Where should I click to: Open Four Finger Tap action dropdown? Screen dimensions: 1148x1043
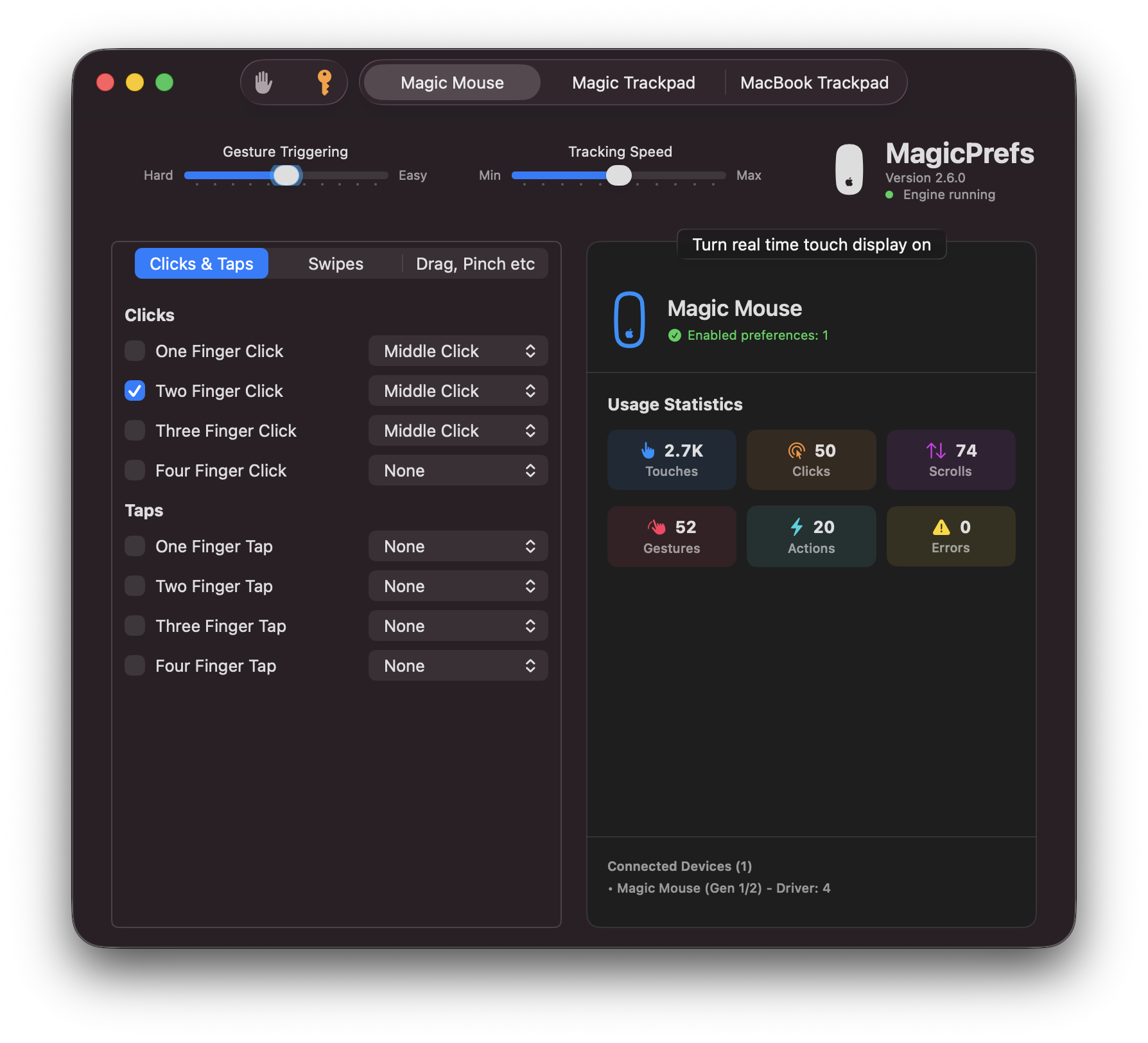458,666
